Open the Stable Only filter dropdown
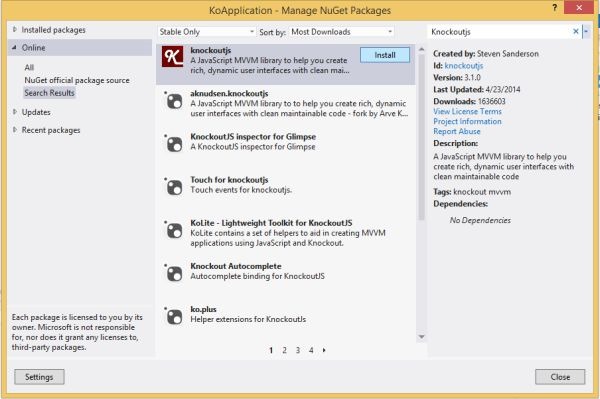 207,32
